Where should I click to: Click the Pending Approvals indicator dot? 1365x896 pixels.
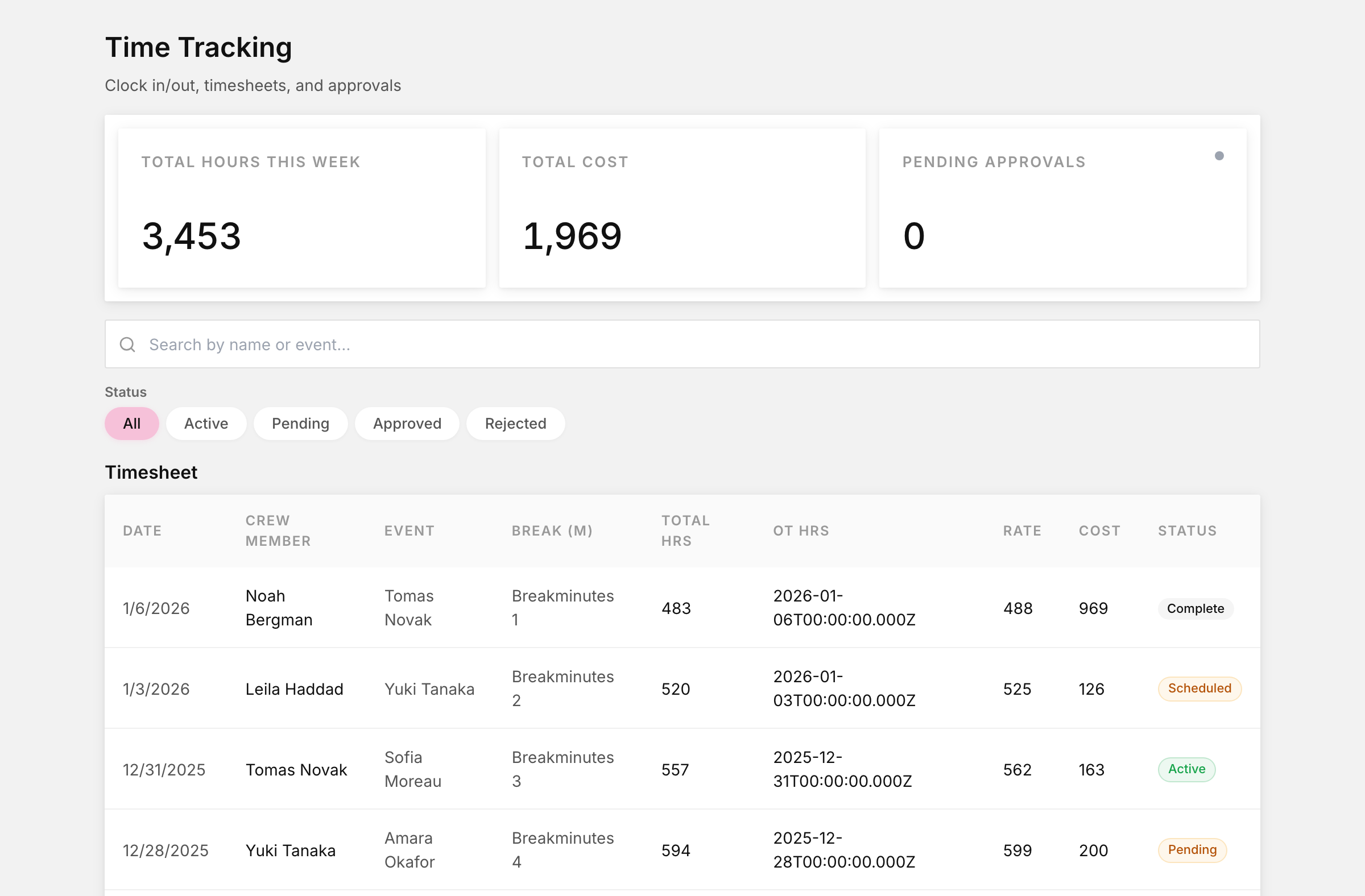tap(1219, 156)
